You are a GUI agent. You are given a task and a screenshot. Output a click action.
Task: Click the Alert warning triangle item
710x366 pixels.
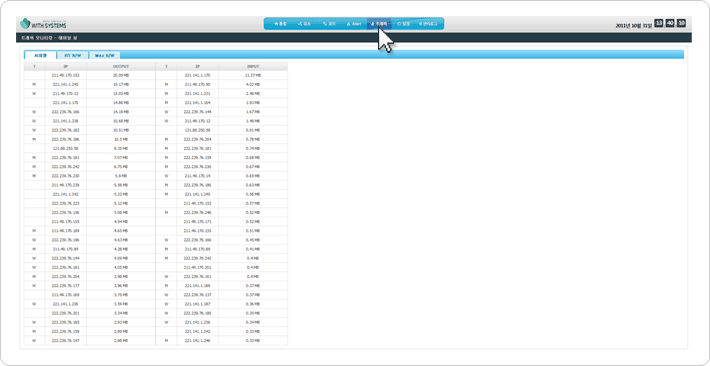pos(354,24)
